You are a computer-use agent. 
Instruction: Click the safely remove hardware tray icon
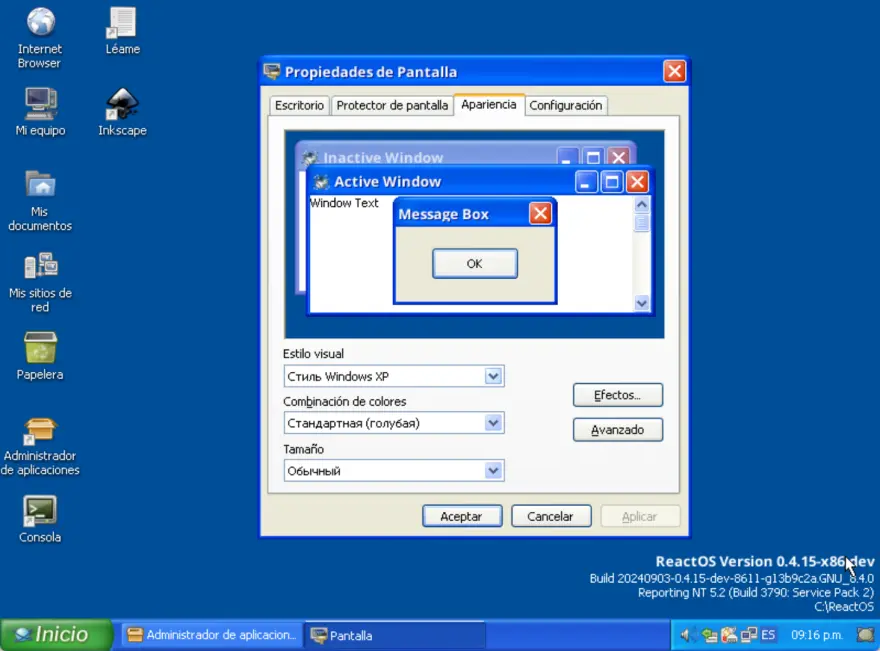pyautogui.click(x=709, y=635)
